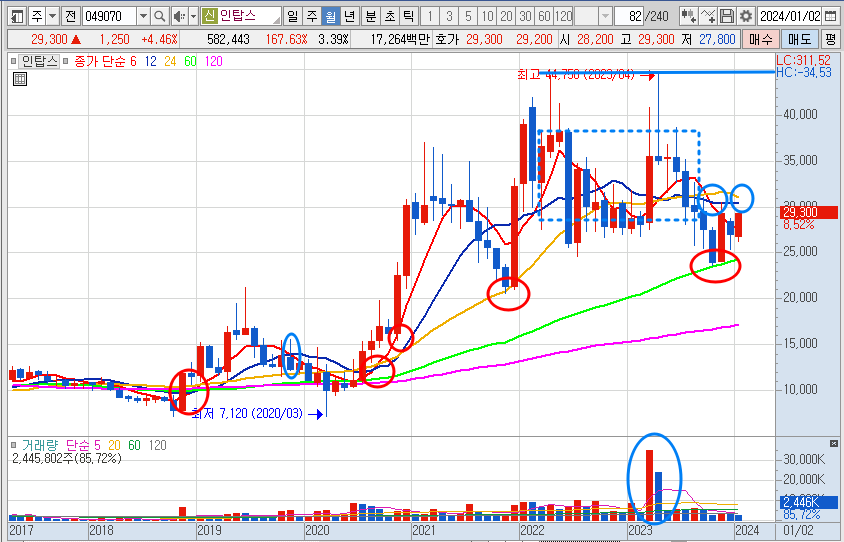This screenshot has height=542, width=844.
Task: Click the open price 28,200 value
Action: [x=595, y=39]
